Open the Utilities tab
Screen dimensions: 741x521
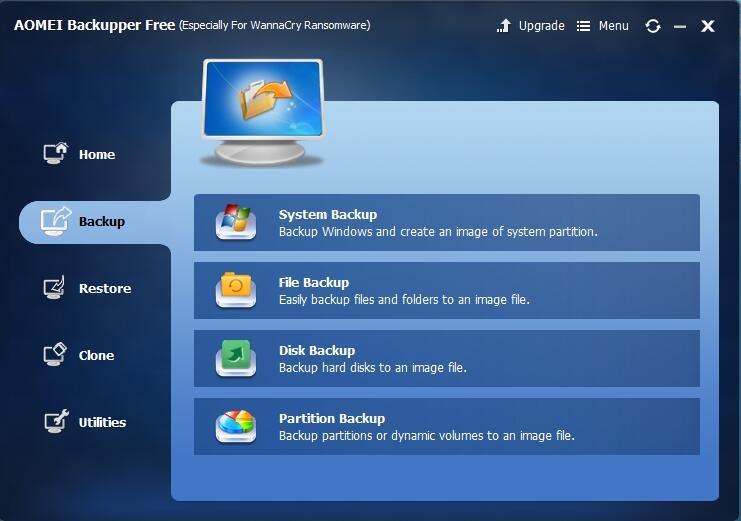pos(102,422)
